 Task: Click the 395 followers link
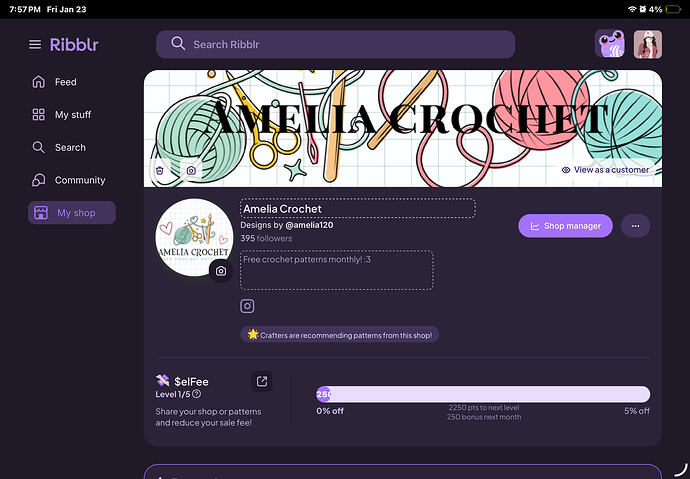click(266, 239)
